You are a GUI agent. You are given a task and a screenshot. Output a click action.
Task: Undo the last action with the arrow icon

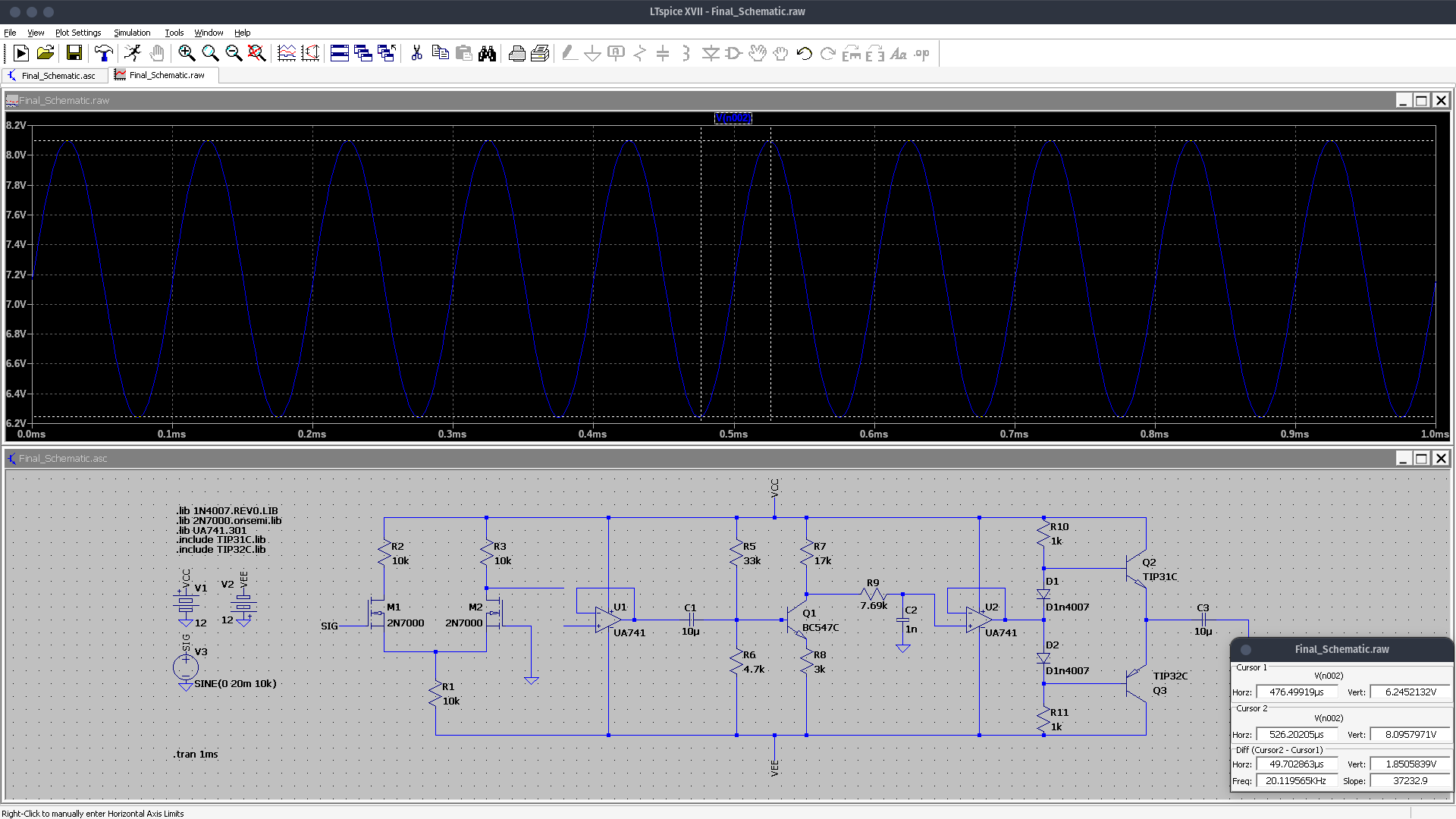click(x=805, y=53)
